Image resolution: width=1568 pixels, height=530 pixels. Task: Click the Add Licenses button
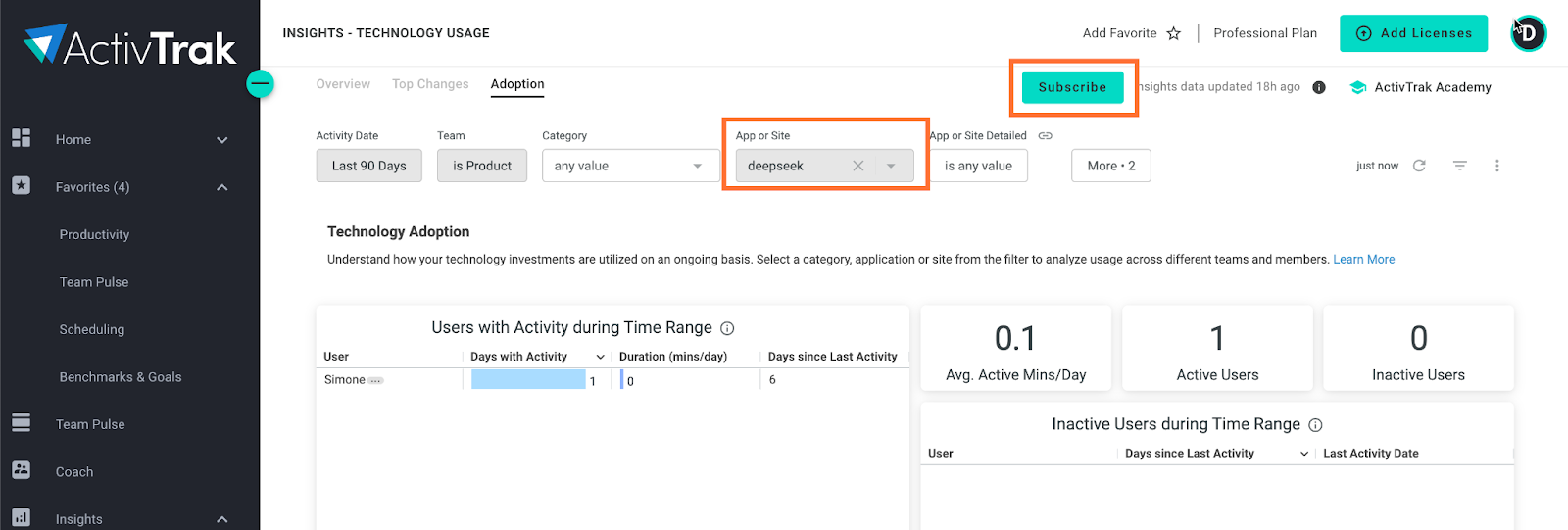1413,33
